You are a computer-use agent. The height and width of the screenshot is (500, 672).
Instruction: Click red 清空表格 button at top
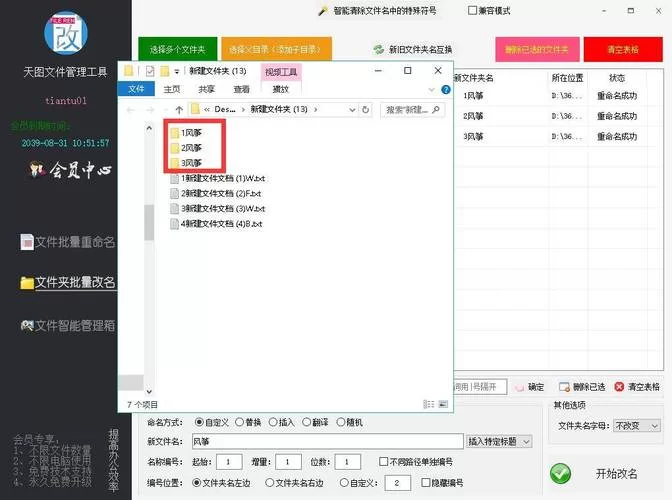click(623, 49)
